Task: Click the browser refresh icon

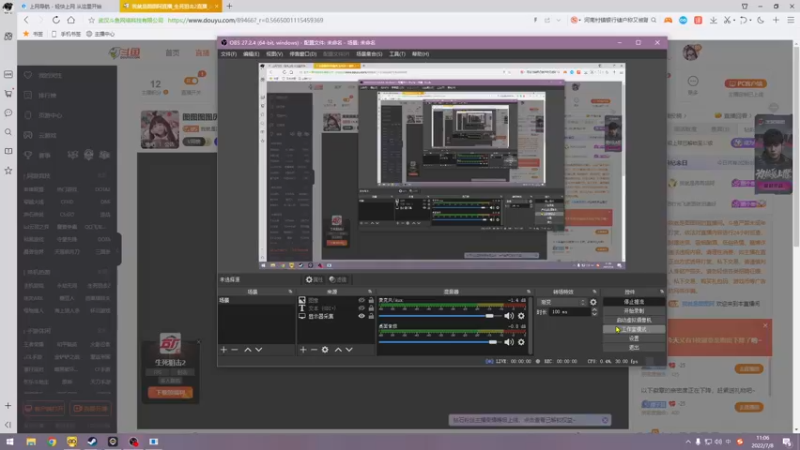Action: coord(56,20)
